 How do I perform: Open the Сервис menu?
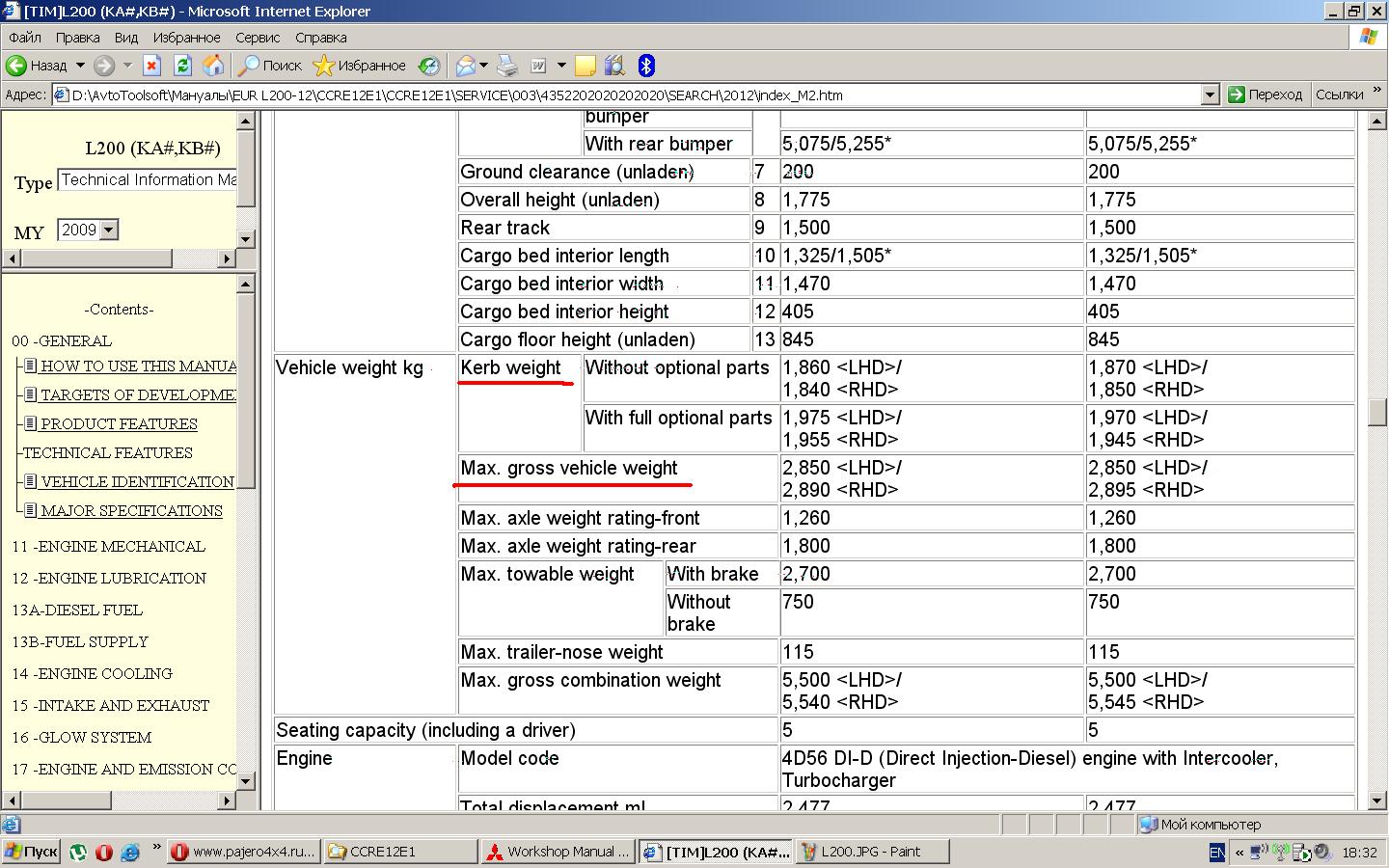[258, 38]
